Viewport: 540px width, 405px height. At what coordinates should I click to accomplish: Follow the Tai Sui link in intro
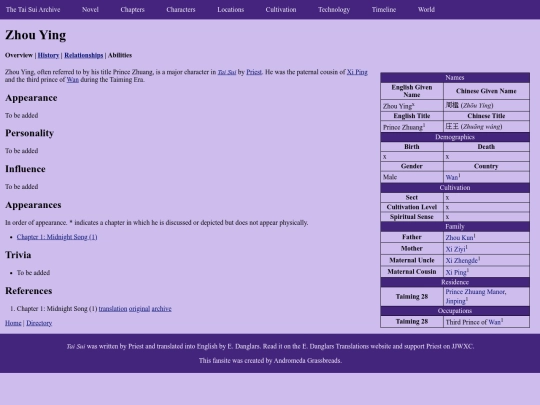coord(227,72)
